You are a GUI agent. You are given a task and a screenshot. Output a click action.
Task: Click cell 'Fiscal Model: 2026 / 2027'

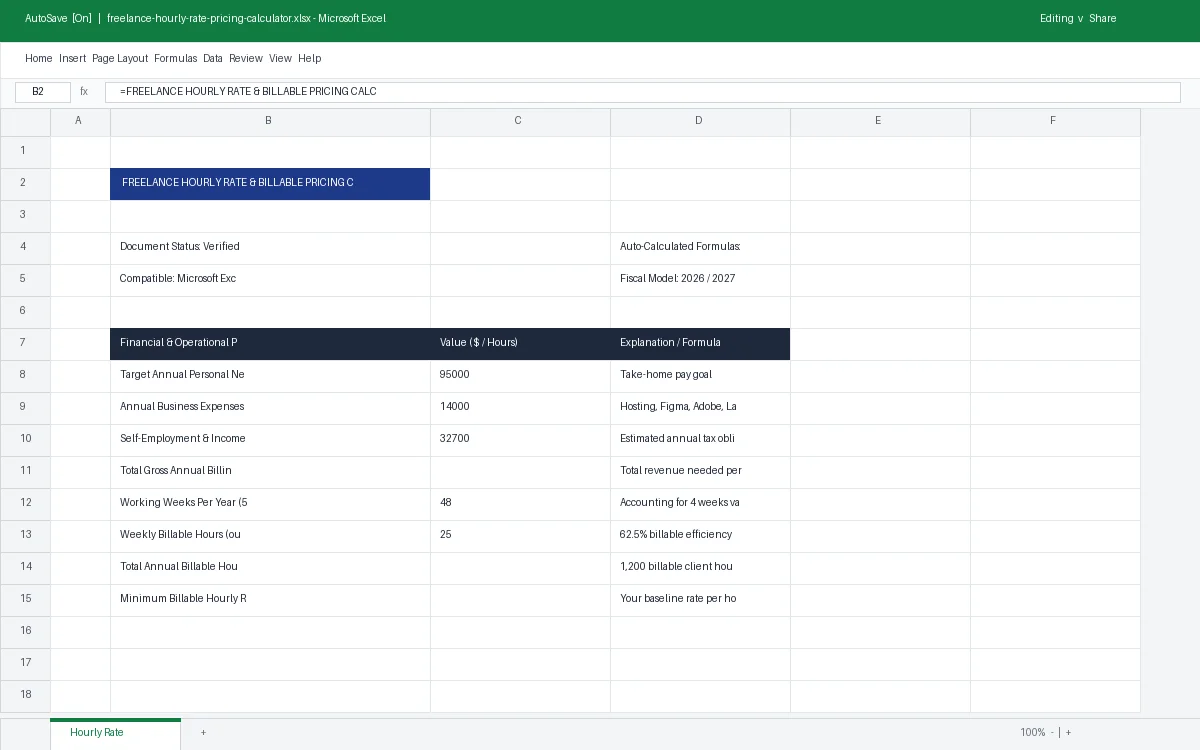[700, 280]
